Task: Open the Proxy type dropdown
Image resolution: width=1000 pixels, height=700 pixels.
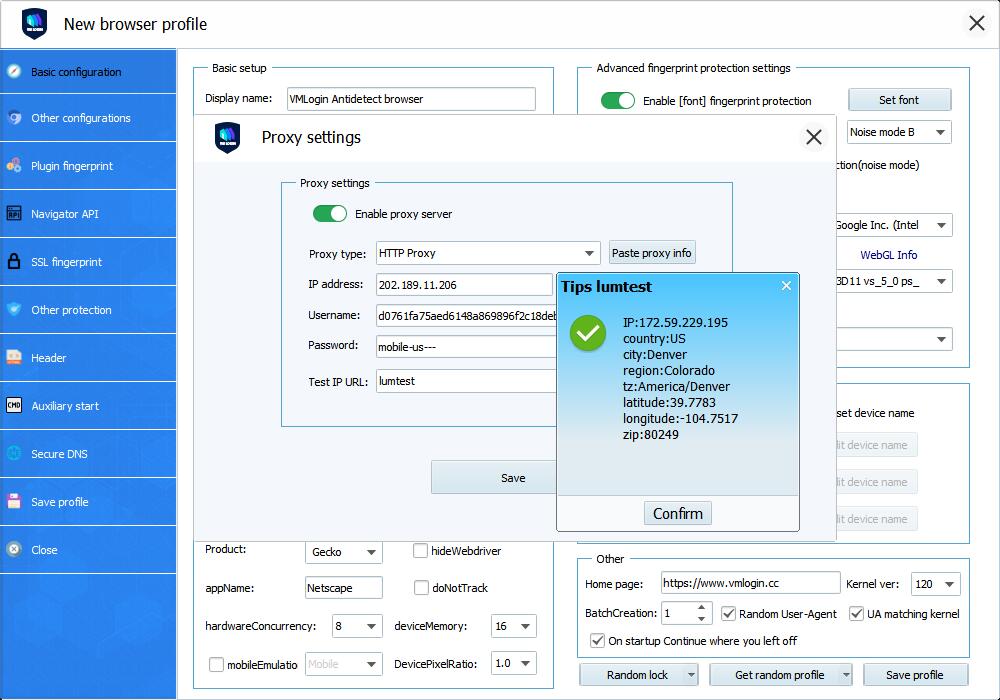Action: [488, 253]
